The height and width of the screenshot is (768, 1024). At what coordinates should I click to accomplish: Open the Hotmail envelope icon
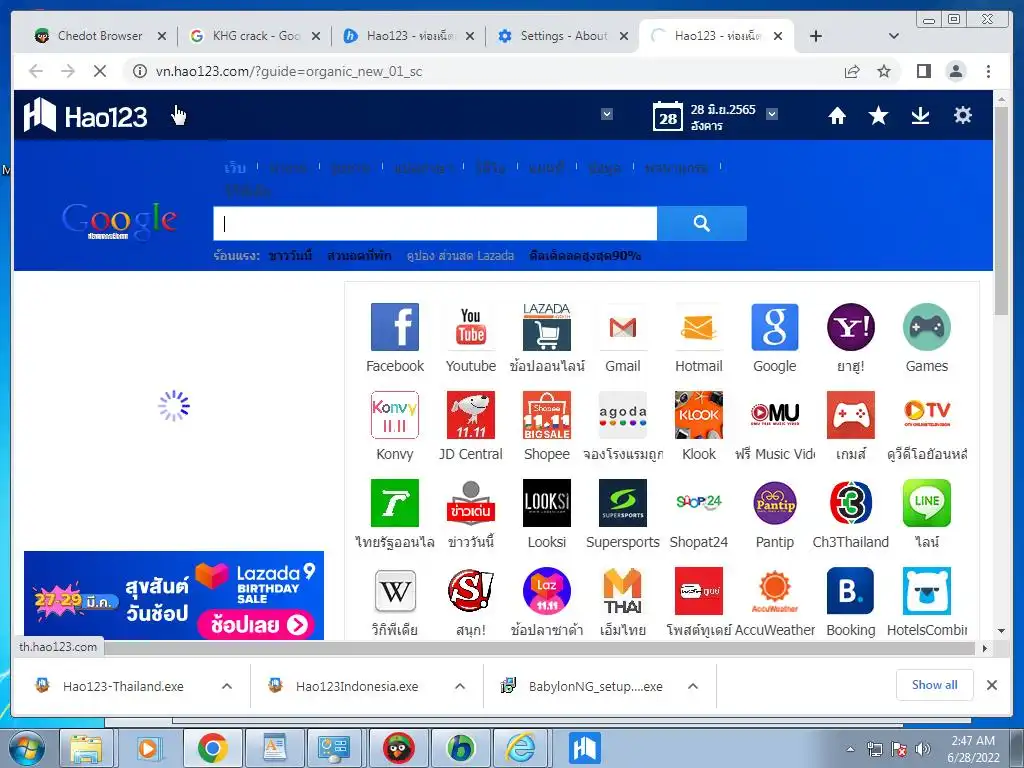point(698,327)
